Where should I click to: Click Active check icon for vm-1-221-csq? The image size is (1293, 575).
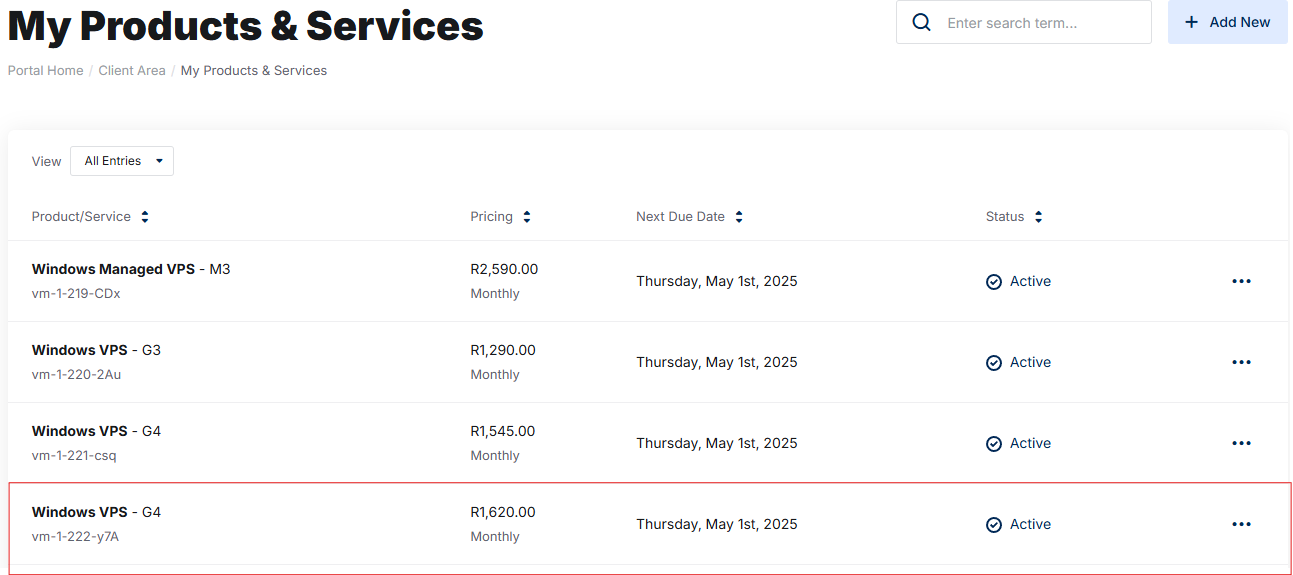click(x=994, y=444)
